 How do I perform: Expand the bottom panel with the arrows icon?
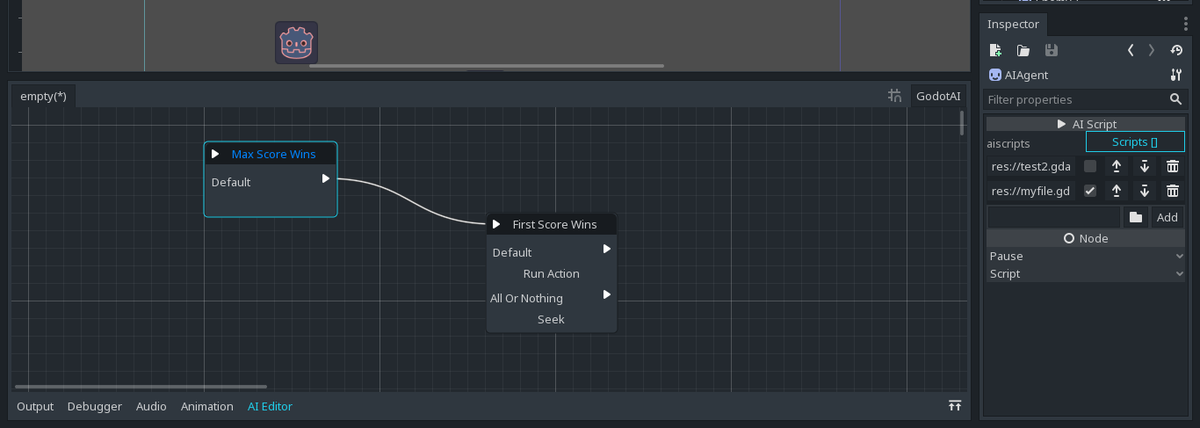[955, 406]
